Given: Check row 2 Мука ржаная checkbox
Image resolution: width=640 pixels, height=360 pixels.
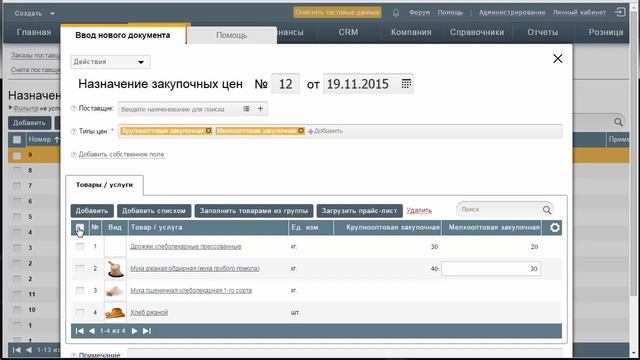Looking at the screenshot, I should coord(80,268).
